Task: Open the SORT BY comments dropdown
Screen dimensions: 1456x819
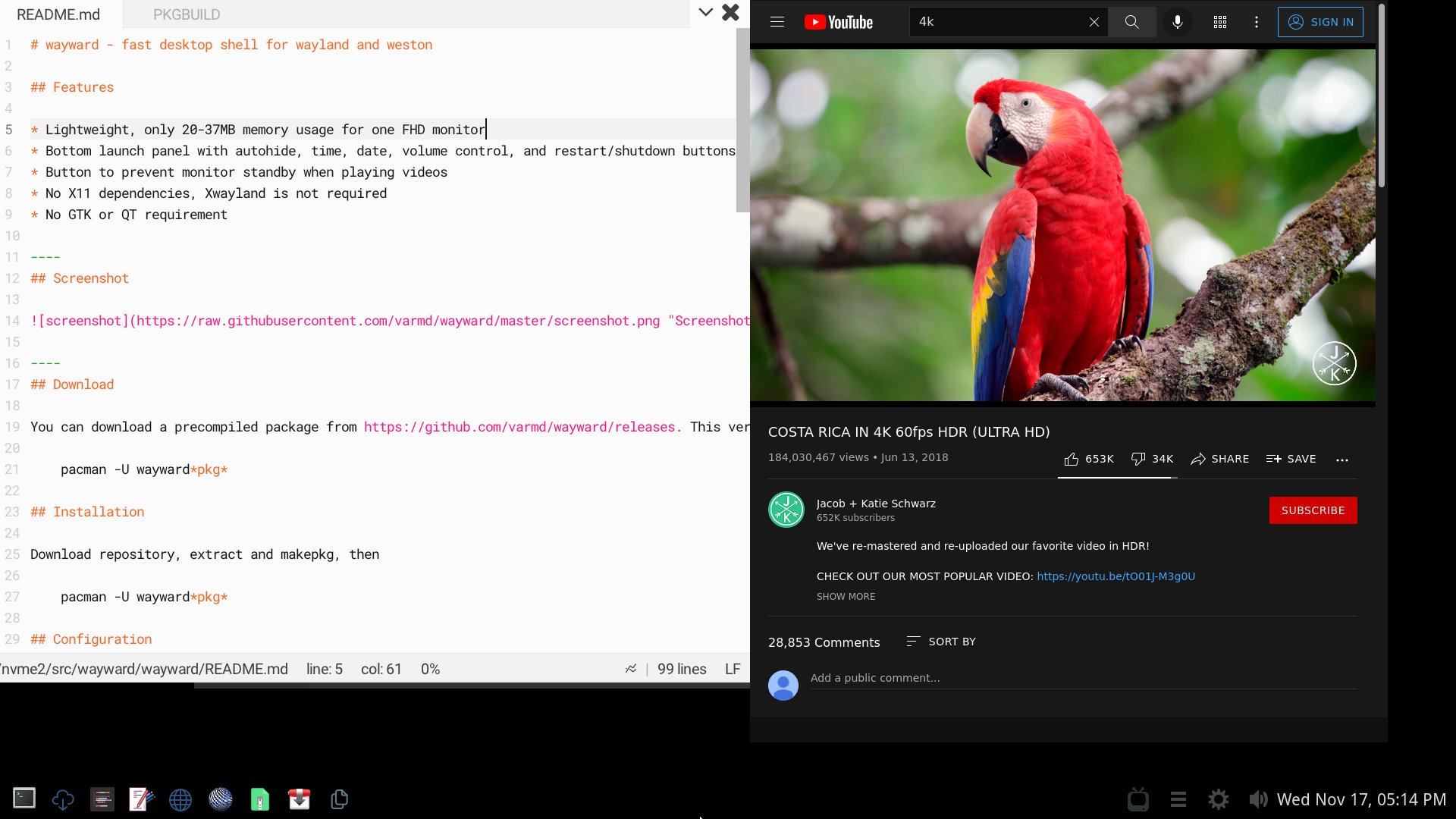Action: coord(941,642)
